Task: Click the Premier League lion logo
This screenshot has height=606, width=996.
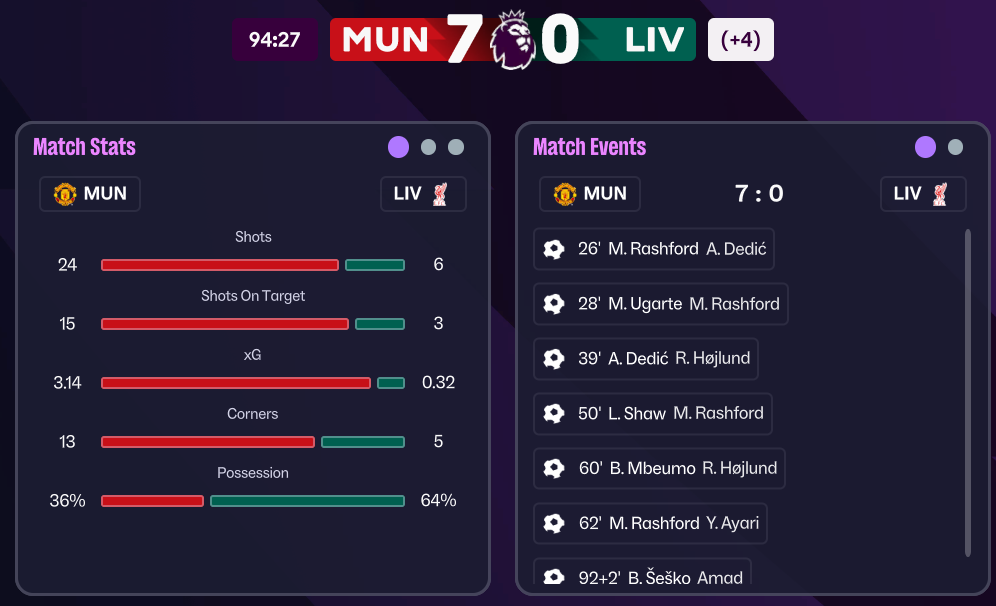Action: click(512, 40)
